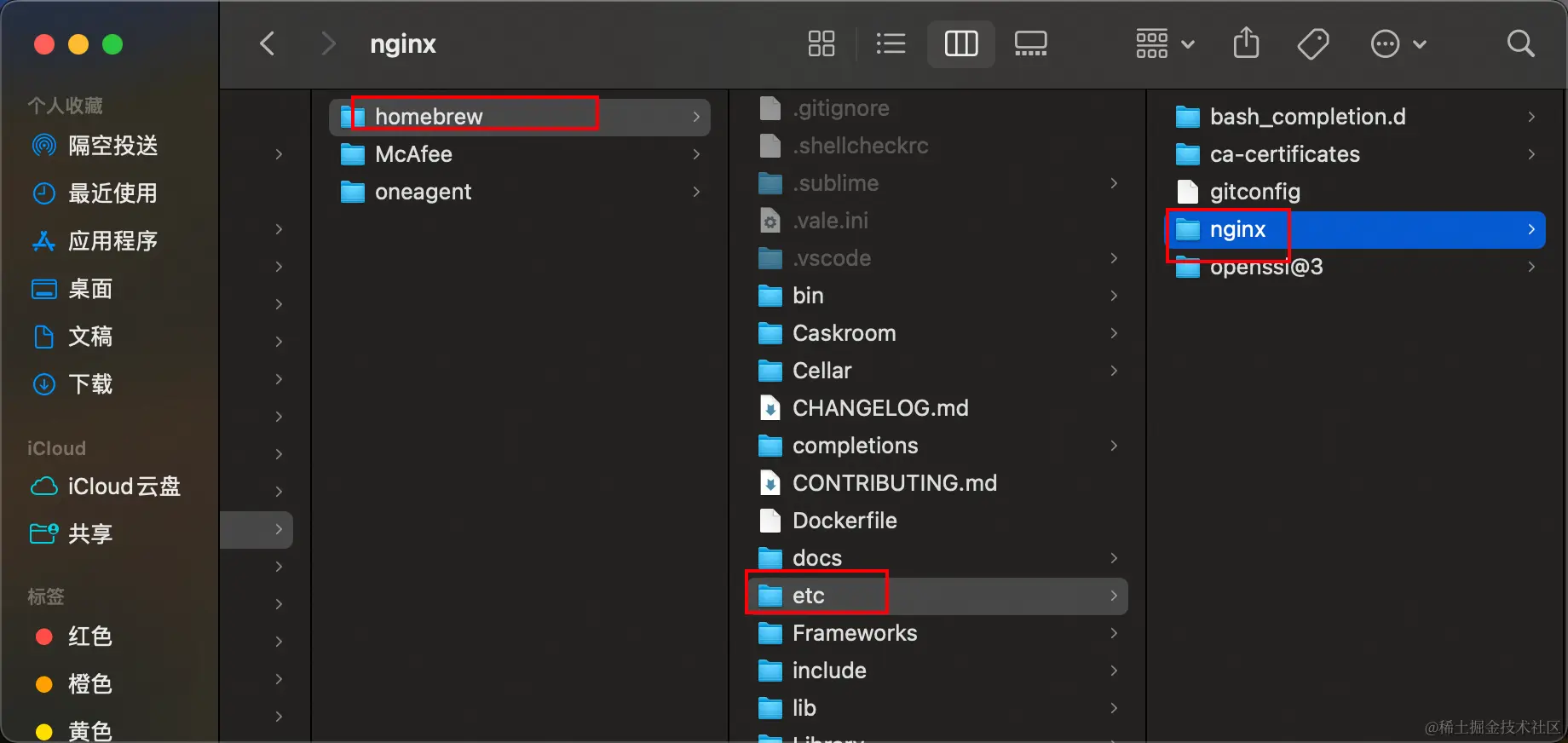Click the Edit Tags icon
The image size is (1568, 743).
[x=1312, y=43]
